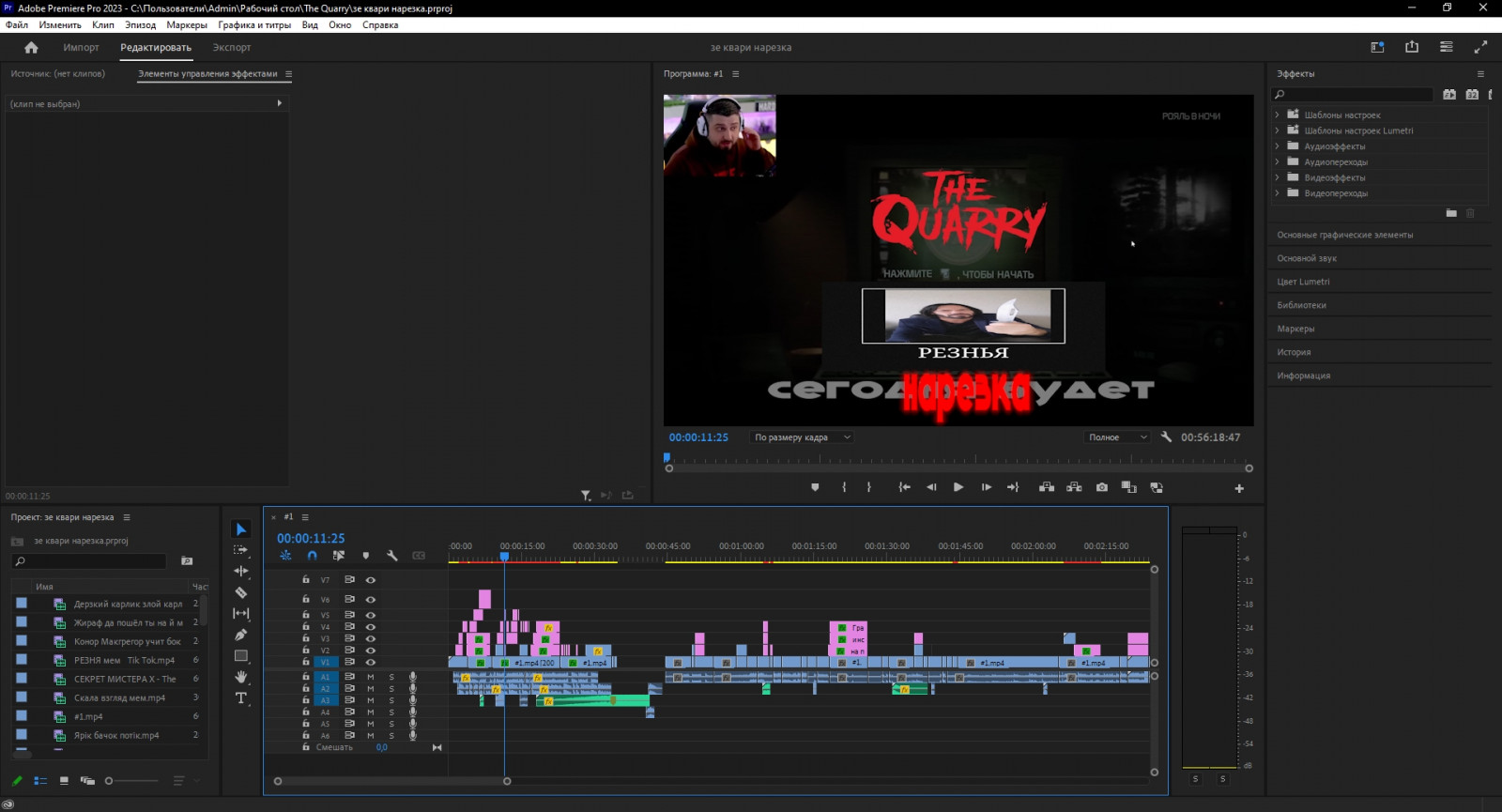The height and width of the screenshot is (812, 1502).
Task: Solo audio track A2
Action: click(392, 689)
